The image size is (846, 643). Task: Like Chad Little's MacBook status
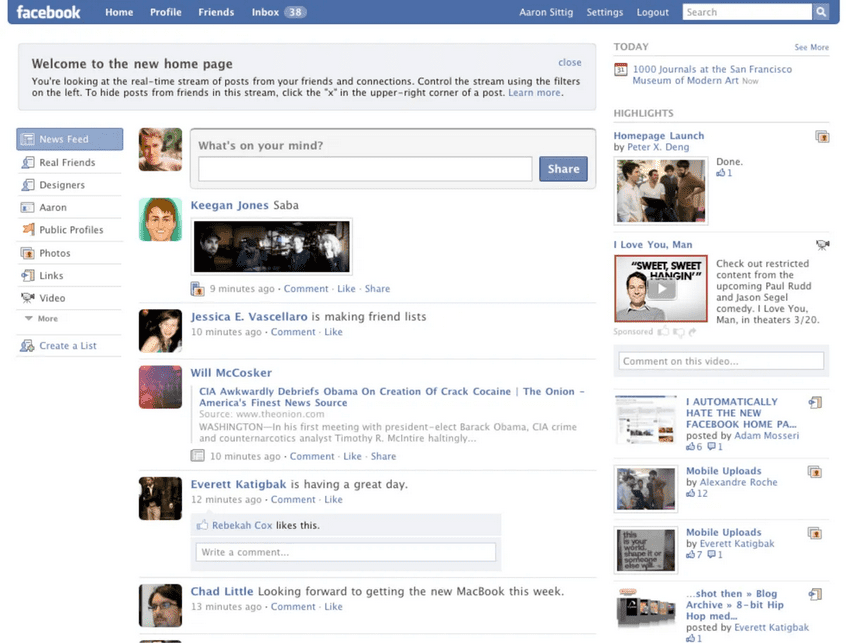click(333, 606)
